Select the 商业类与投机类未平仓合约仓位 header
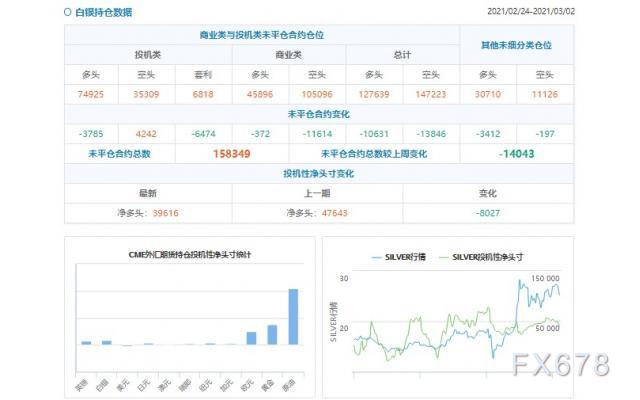The width and height of the screenshot is (640, 400). (x=262, y=35)
